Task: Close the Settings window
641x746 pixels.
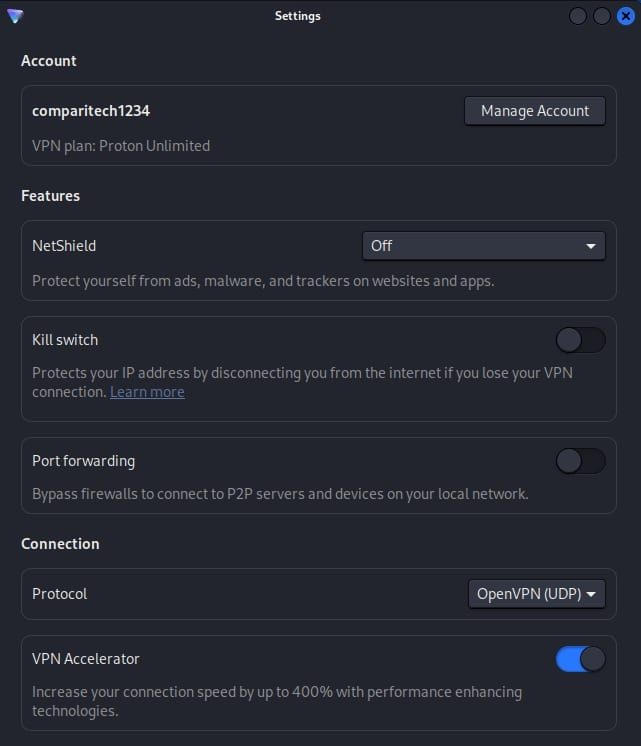Action: [x=625, y=16]
